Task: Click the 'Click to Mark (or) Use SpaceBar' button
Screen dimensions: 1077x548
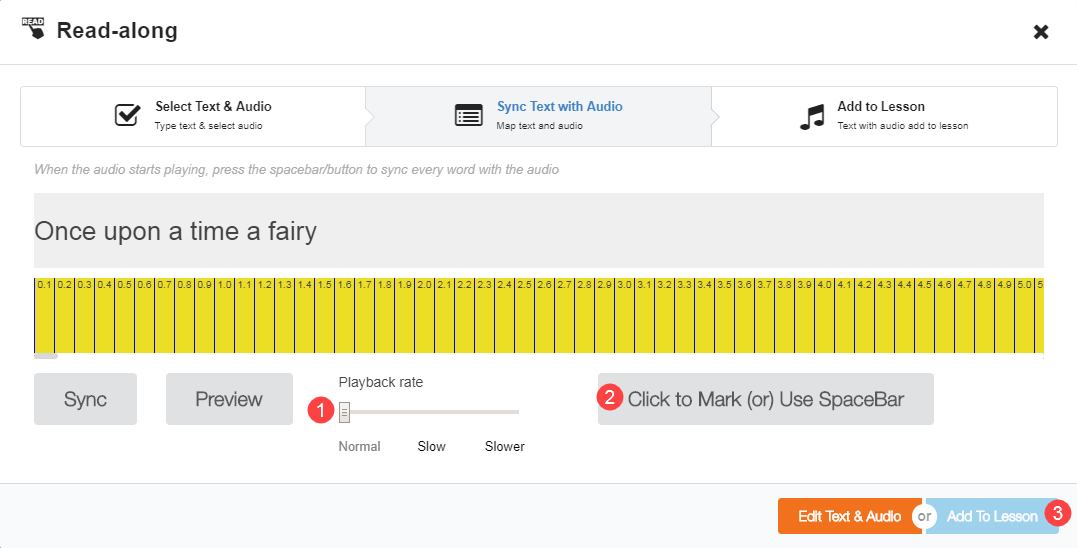Action: coord(766,400)
